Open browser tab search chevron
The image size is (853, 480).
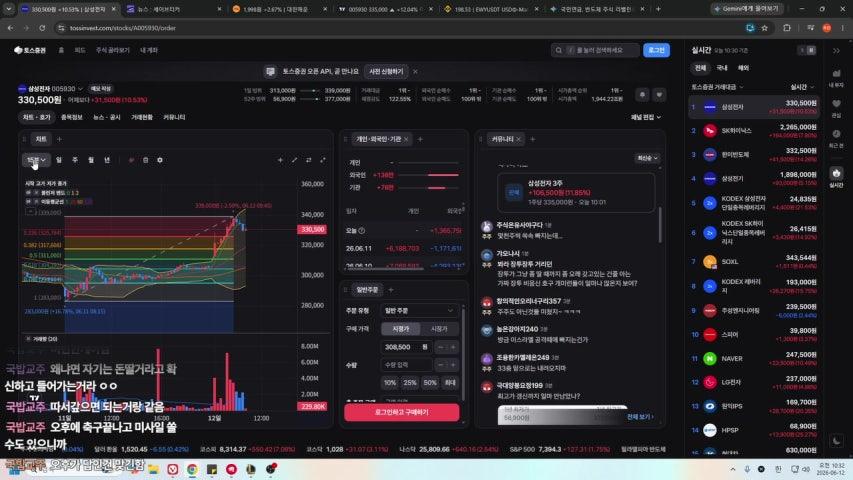click(x=9, y=9)
